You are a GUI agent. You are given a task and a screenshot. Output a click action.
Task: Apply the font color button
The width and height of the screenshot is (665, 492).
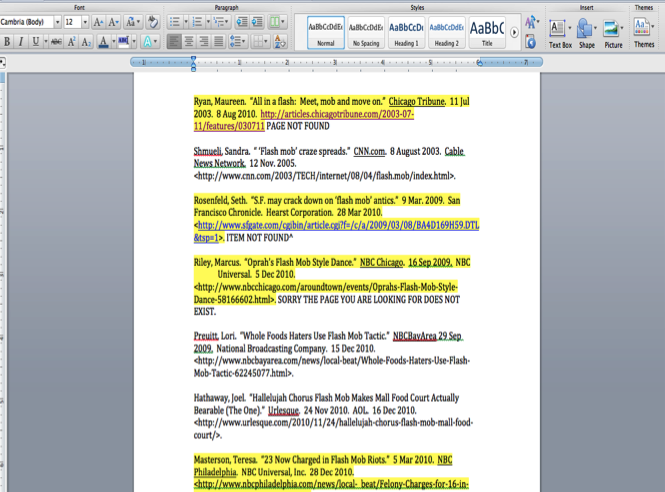103,42
